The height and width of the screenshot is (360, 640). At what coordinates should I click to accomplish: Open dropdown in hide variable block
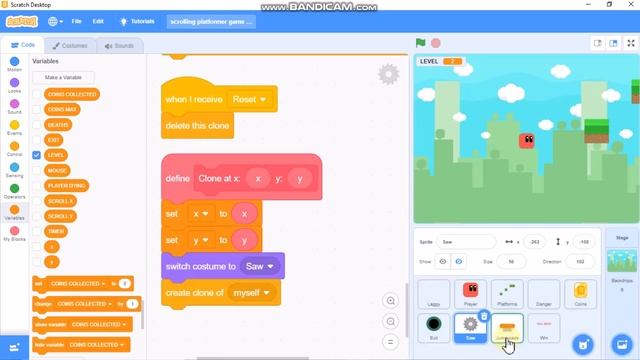coord(96,345)
